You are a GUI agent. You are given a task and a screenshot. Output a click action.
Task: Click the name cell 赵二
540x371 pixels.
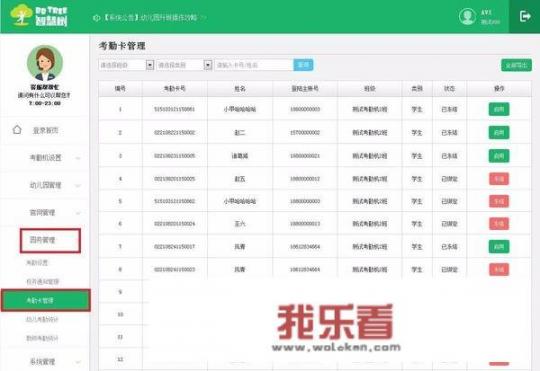[x=240, y=133]
